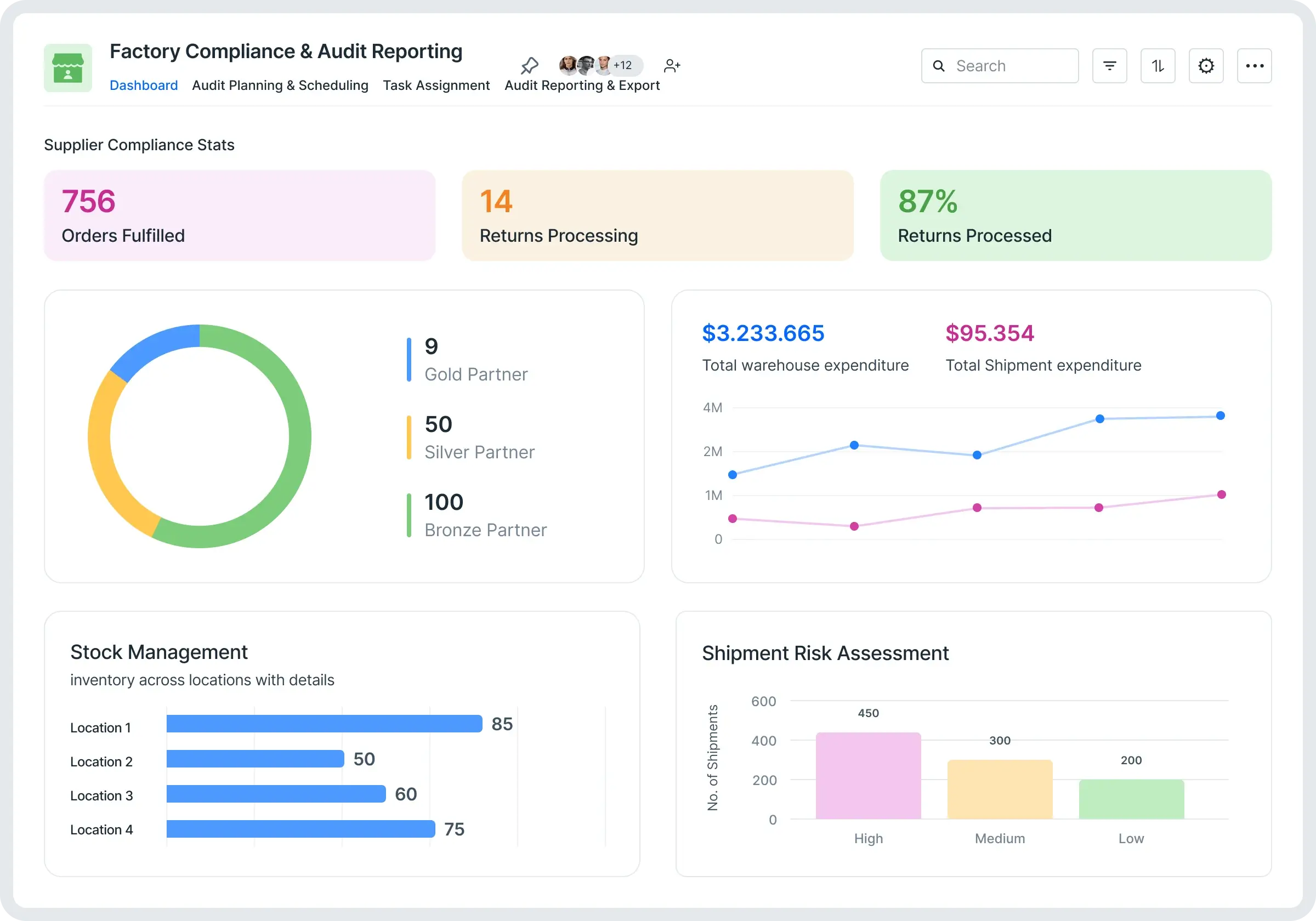Click the High risk shipment bar

868,775
